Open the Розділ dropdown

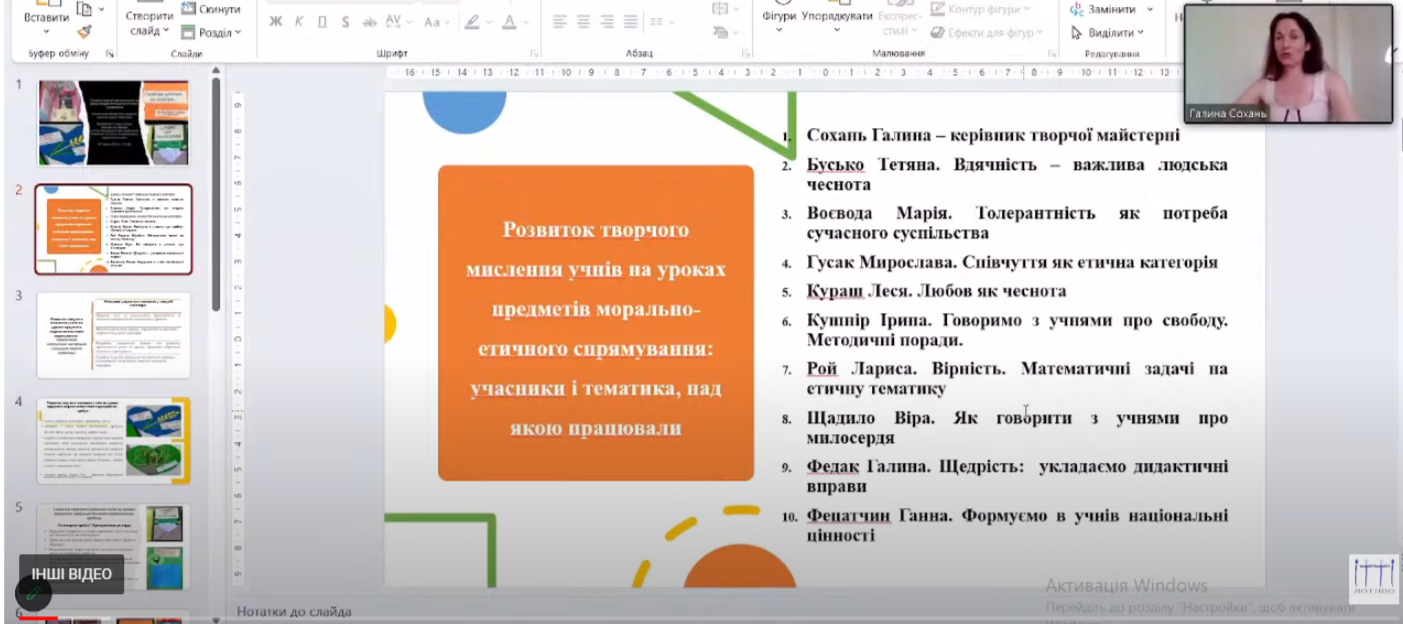[x=211, y=32]
